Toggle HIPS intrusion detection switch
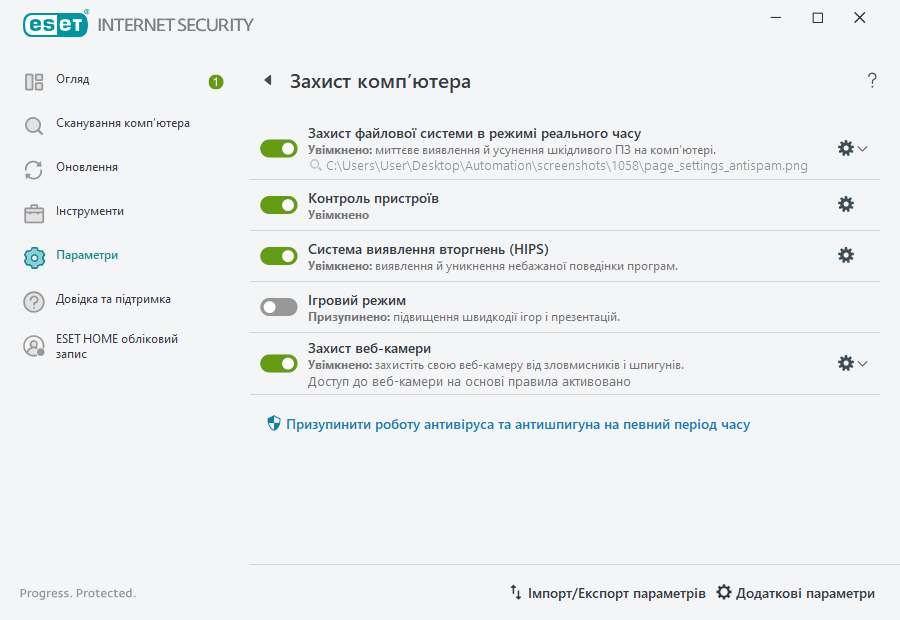 [279, 256]
